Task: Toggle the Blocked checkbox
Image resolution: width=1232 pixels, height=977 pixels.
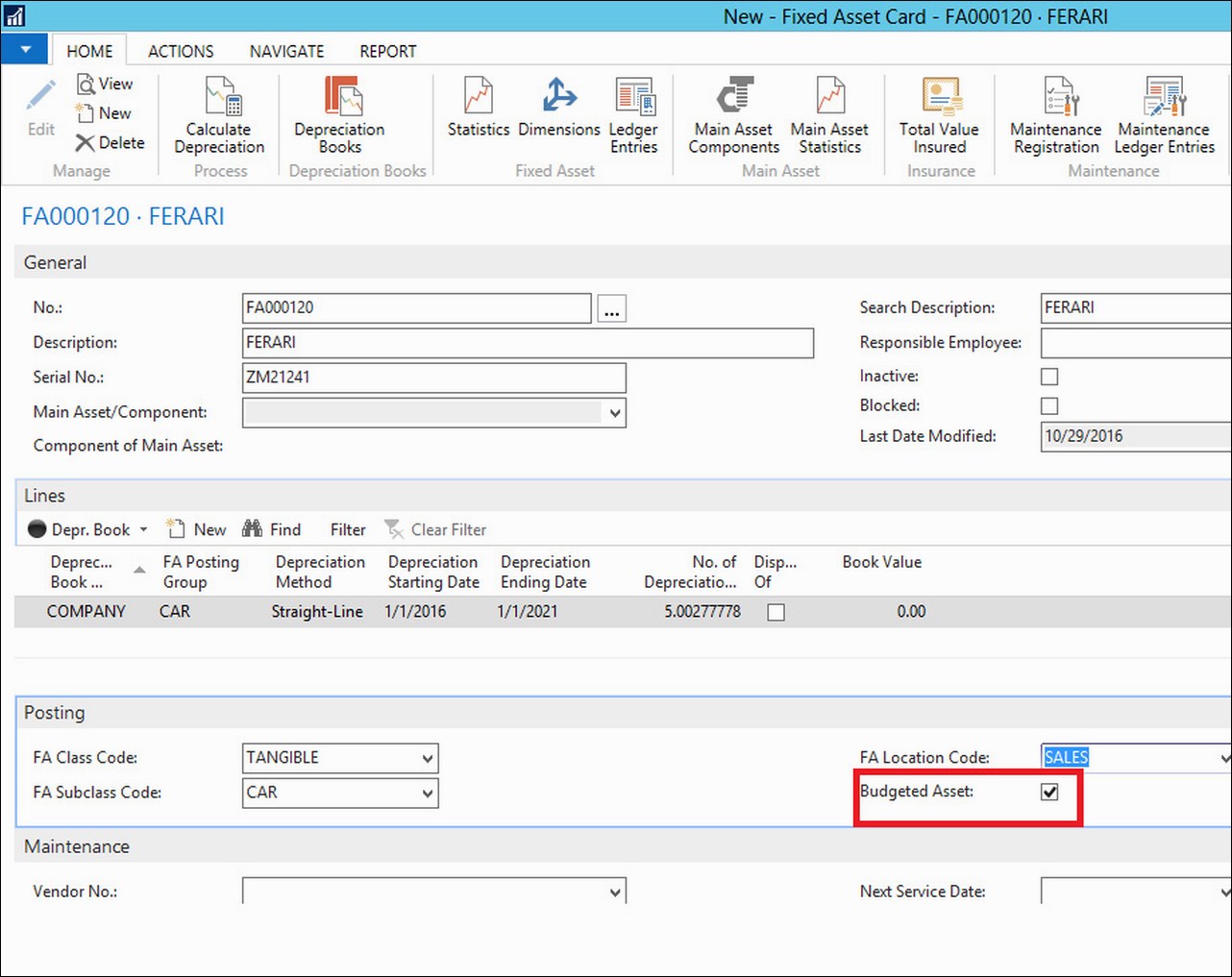Action: point(1049,405)
